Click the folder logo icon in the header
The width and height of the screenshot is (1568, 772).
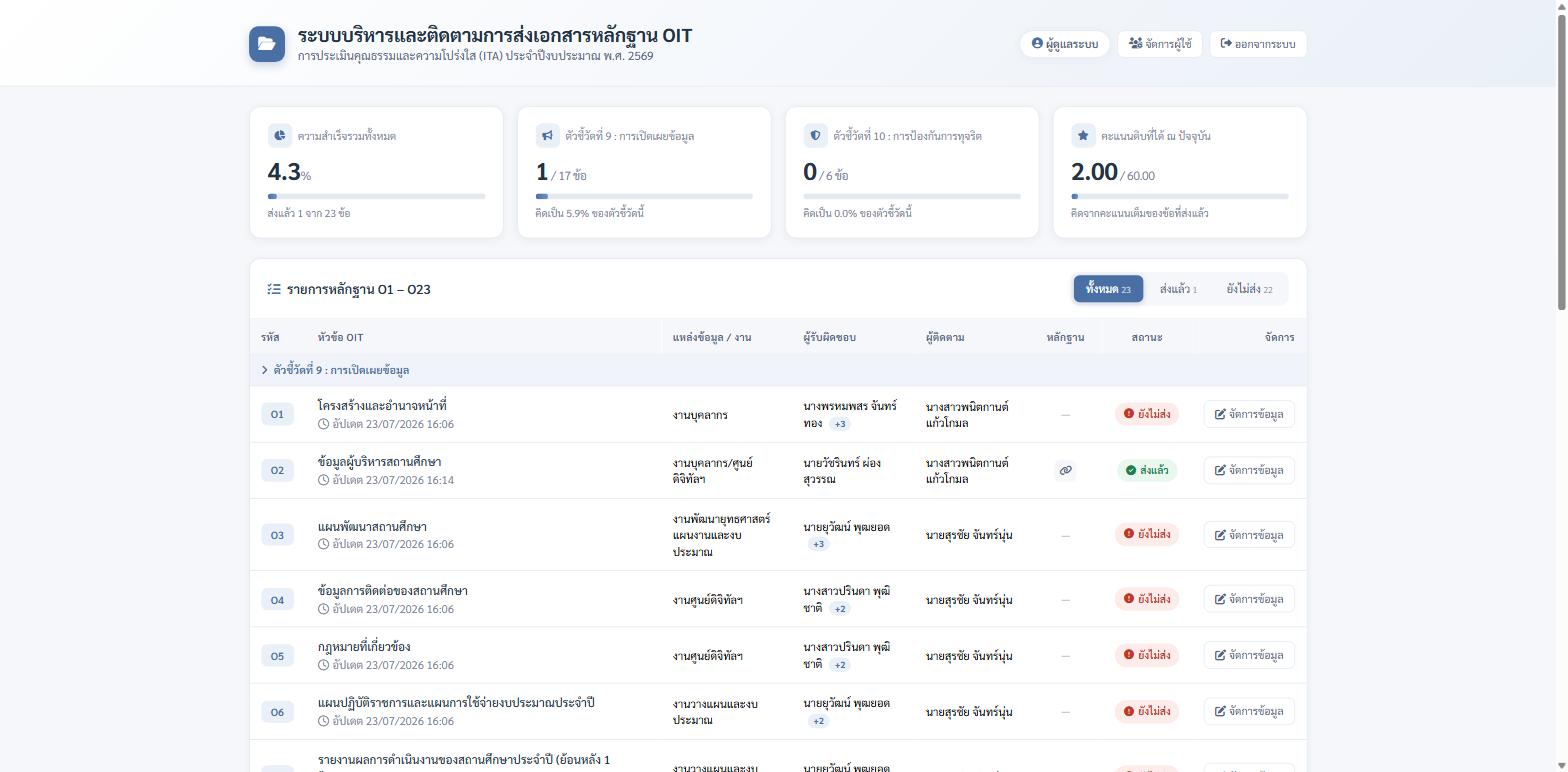point(267,44)
